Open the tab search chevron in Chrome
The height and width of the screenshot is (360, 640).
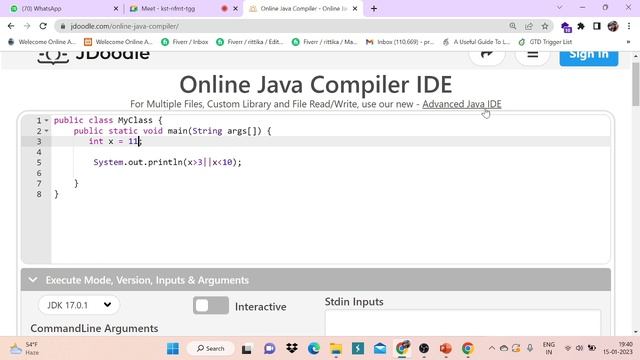(x=559, y=8)
